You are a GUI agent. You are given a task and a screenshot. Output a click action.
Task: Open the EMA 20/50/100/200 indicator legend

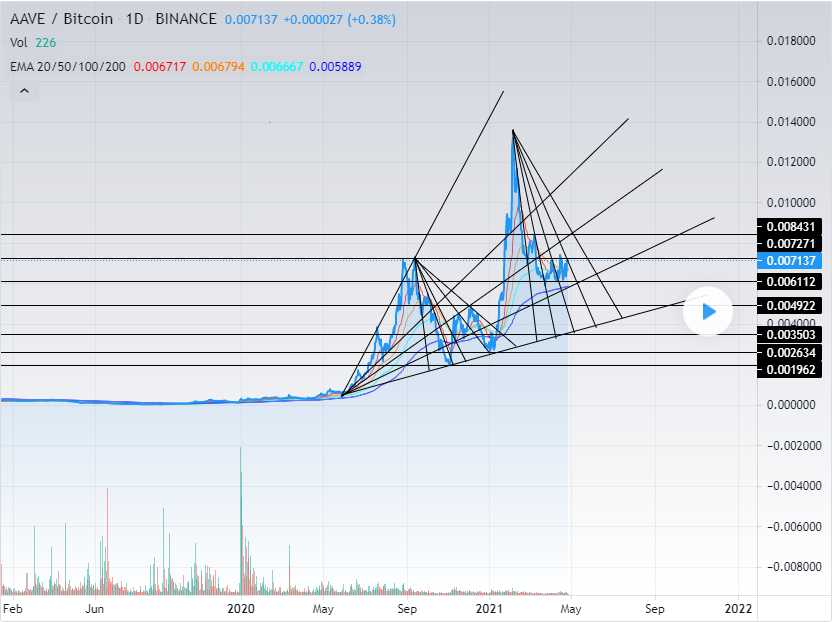click(x=66, y=66)
